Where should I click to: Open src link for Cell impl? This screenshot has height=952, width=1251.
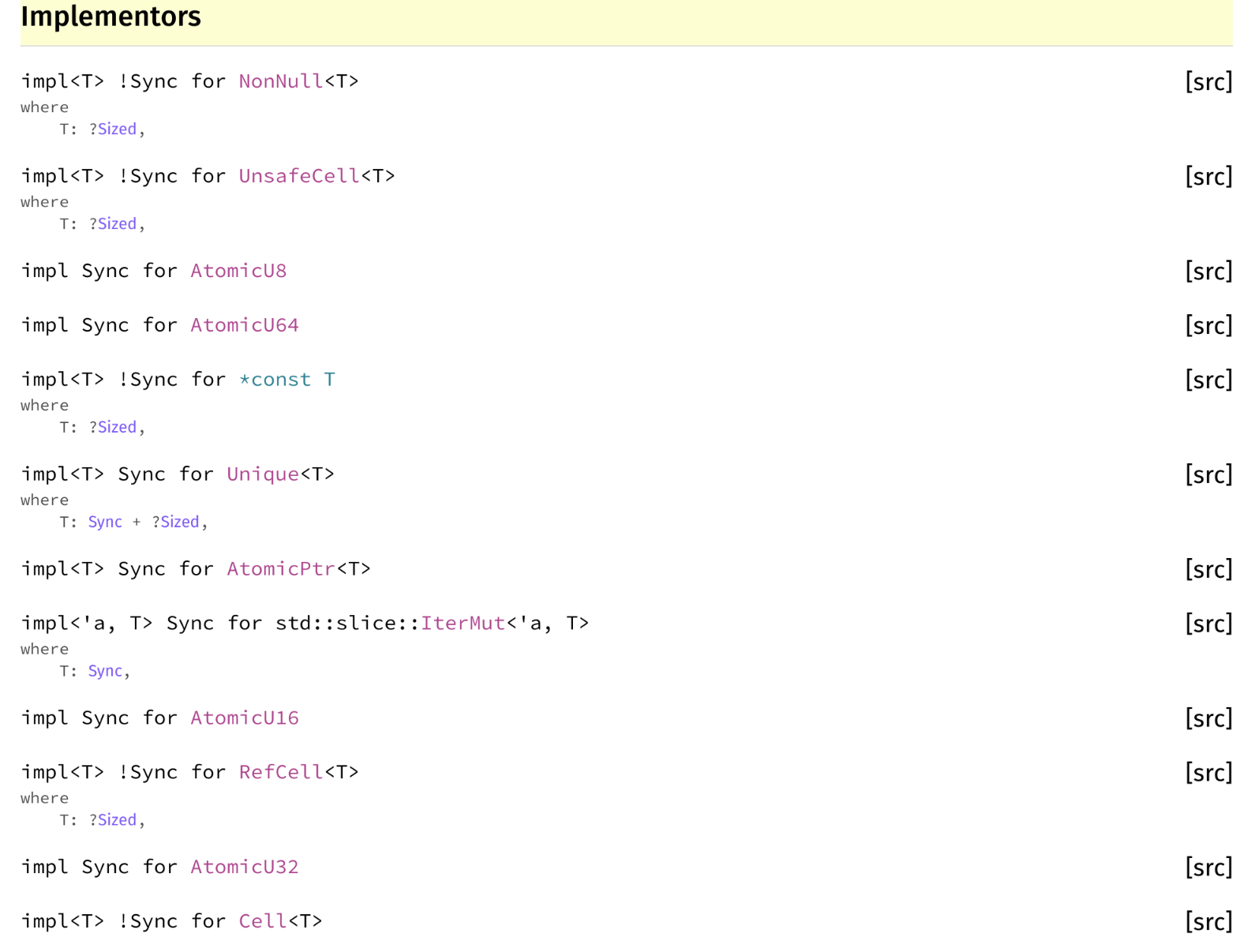[x=1208, y=922]
